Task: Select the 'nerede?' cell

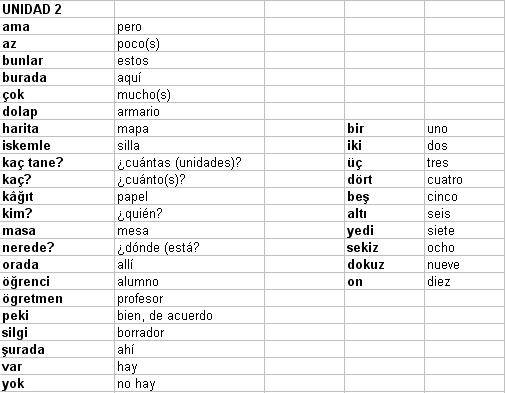Action: (57, 247)
